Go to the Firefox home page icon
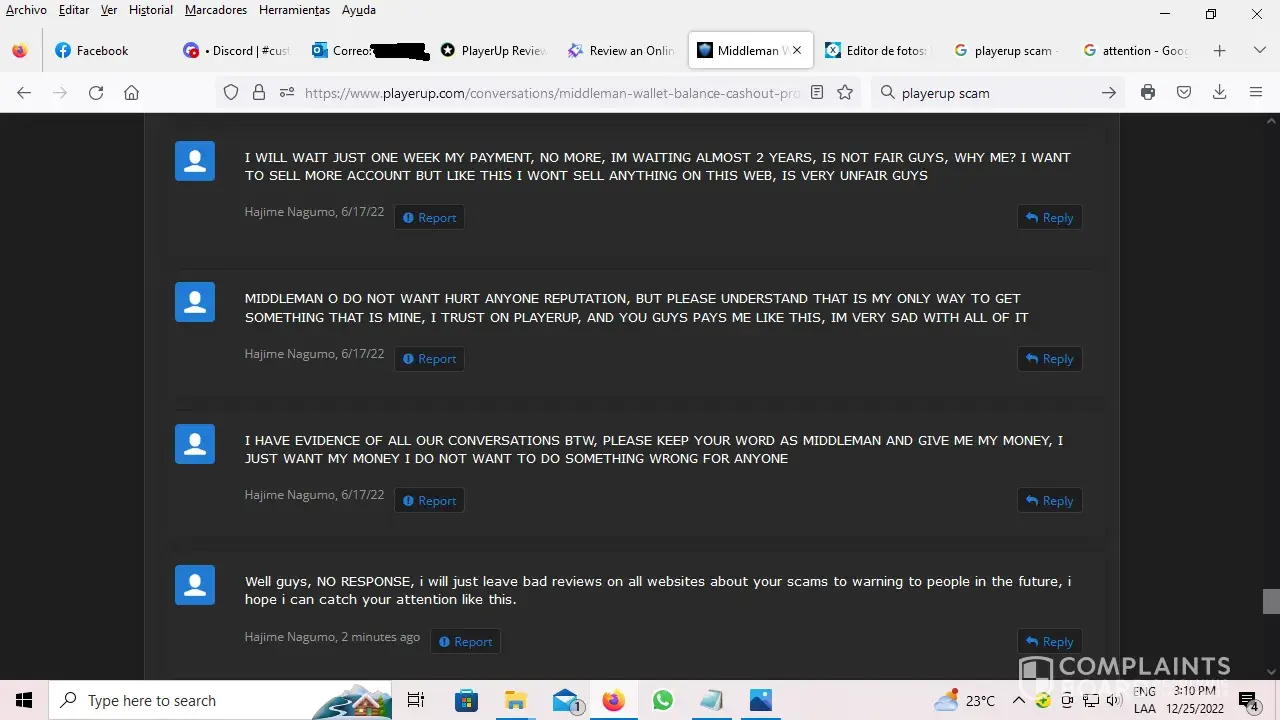Image resolution: width=1280 pixels, height=720 pixels. click(x=131, y=93)
